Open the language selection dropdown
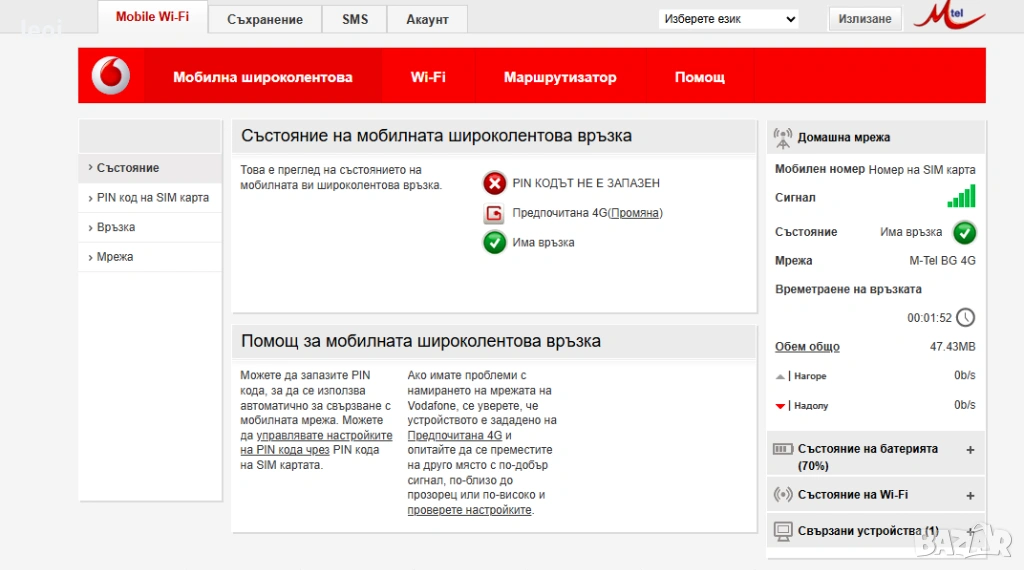Image resolution: width=1024 pixels, height=570 pixels. pos(728,19)
